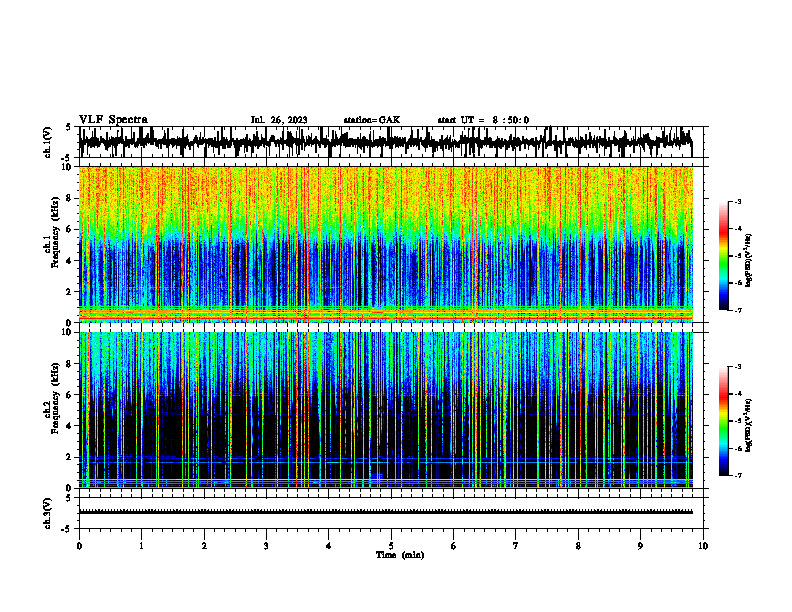Click the ch.3(V) axis label
The height and width of the screenshot is (612, 792).
(48, 513)
